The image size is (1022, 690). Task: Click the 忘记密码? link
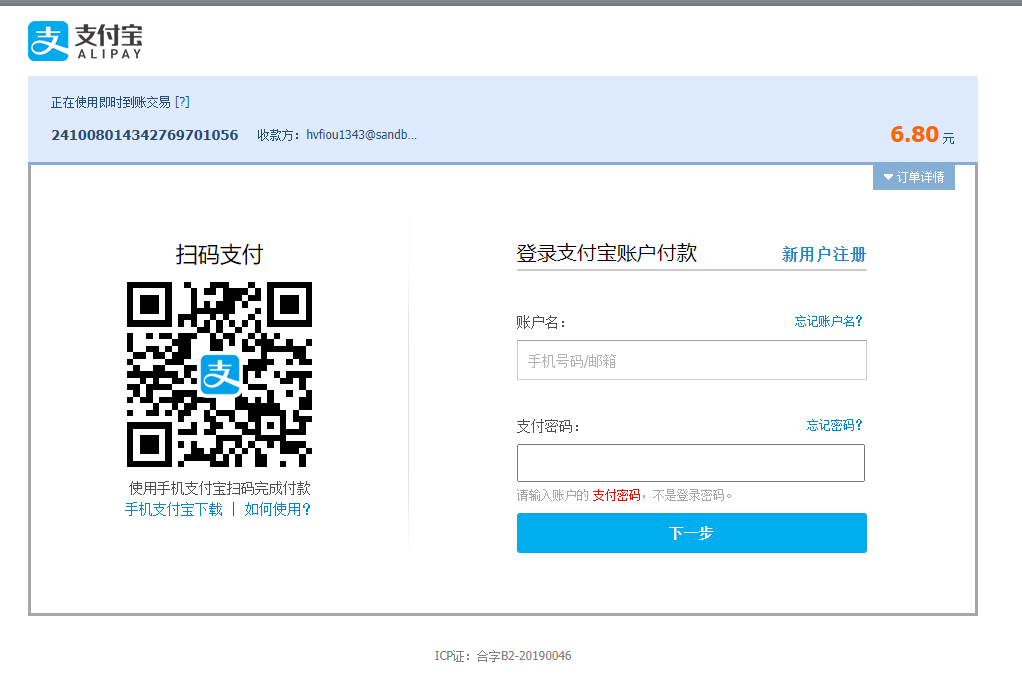(834, 425)
